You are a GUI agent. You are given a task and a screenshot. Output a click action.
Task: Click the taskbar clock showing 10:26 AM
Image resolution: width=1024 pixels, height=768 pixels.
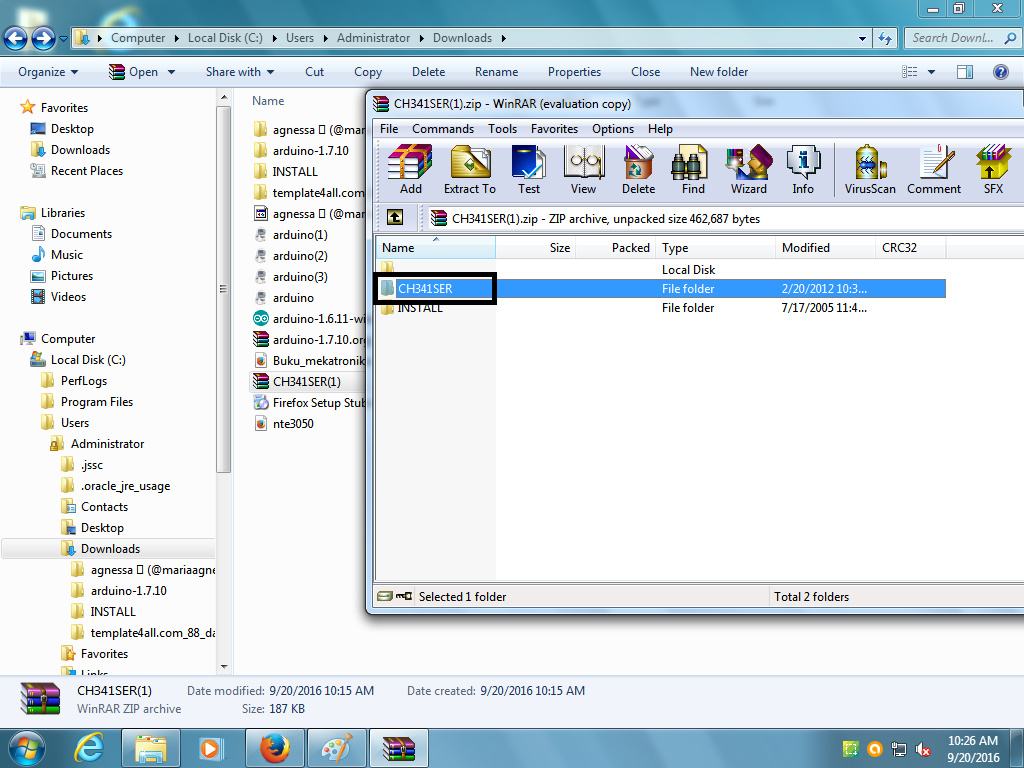click(x=972, y=749)
